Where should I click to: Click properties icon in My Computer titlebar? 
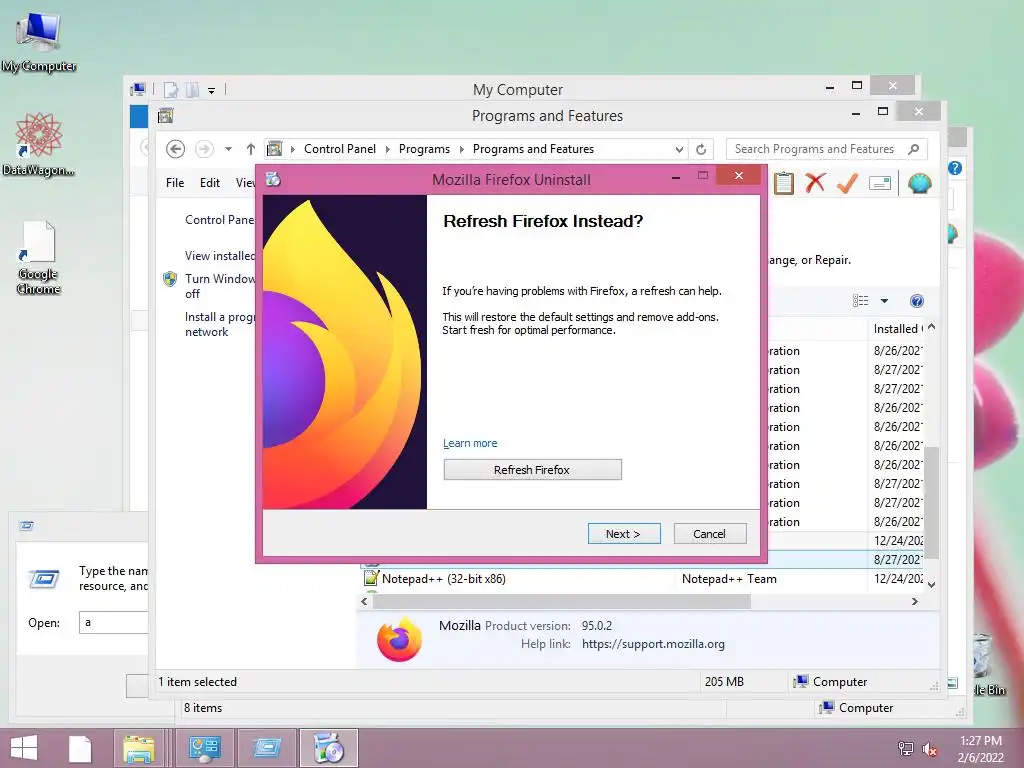(170, 89)
